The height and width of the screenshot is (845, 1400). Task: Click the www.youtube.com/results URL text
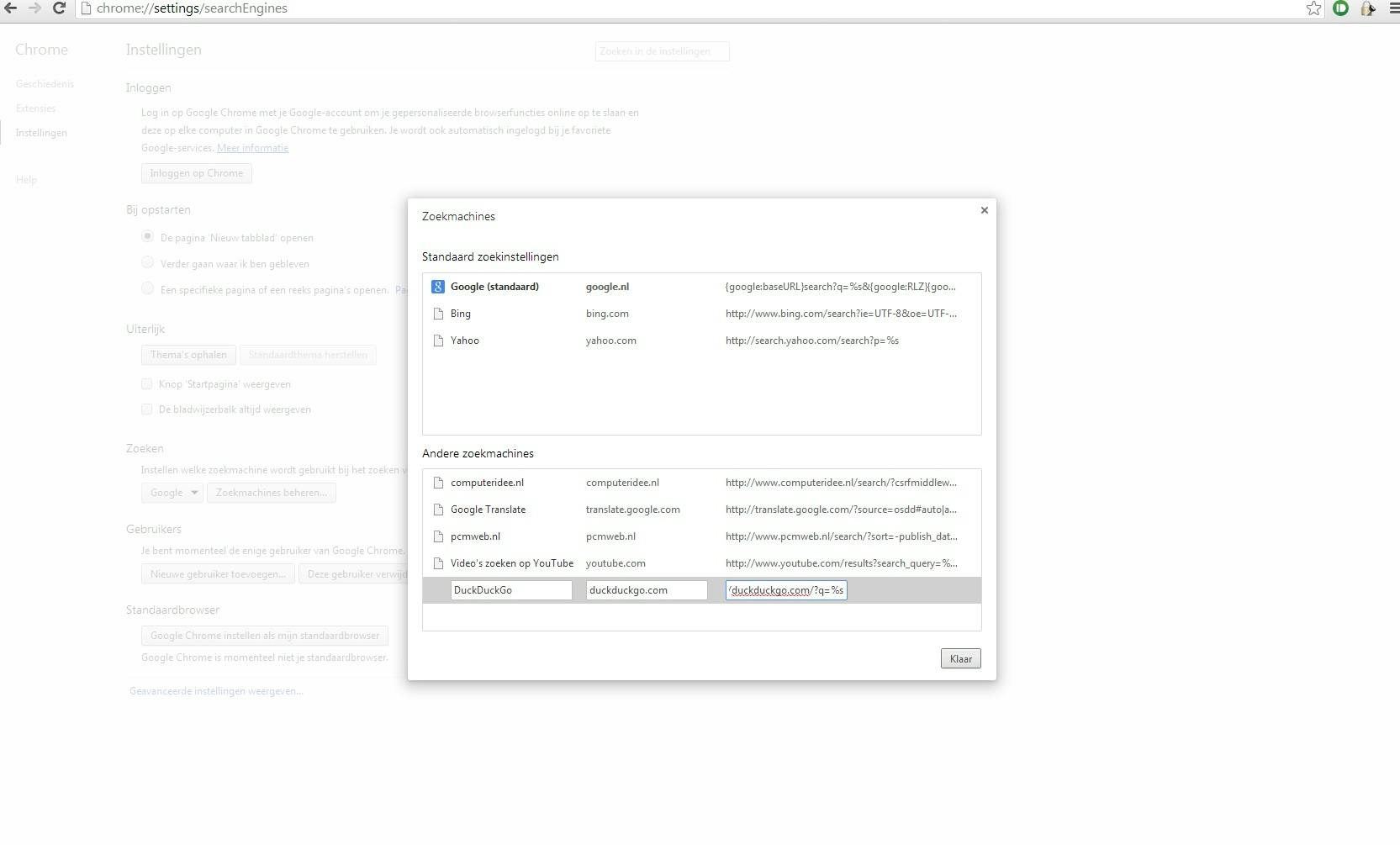click(x=841, y=563)
